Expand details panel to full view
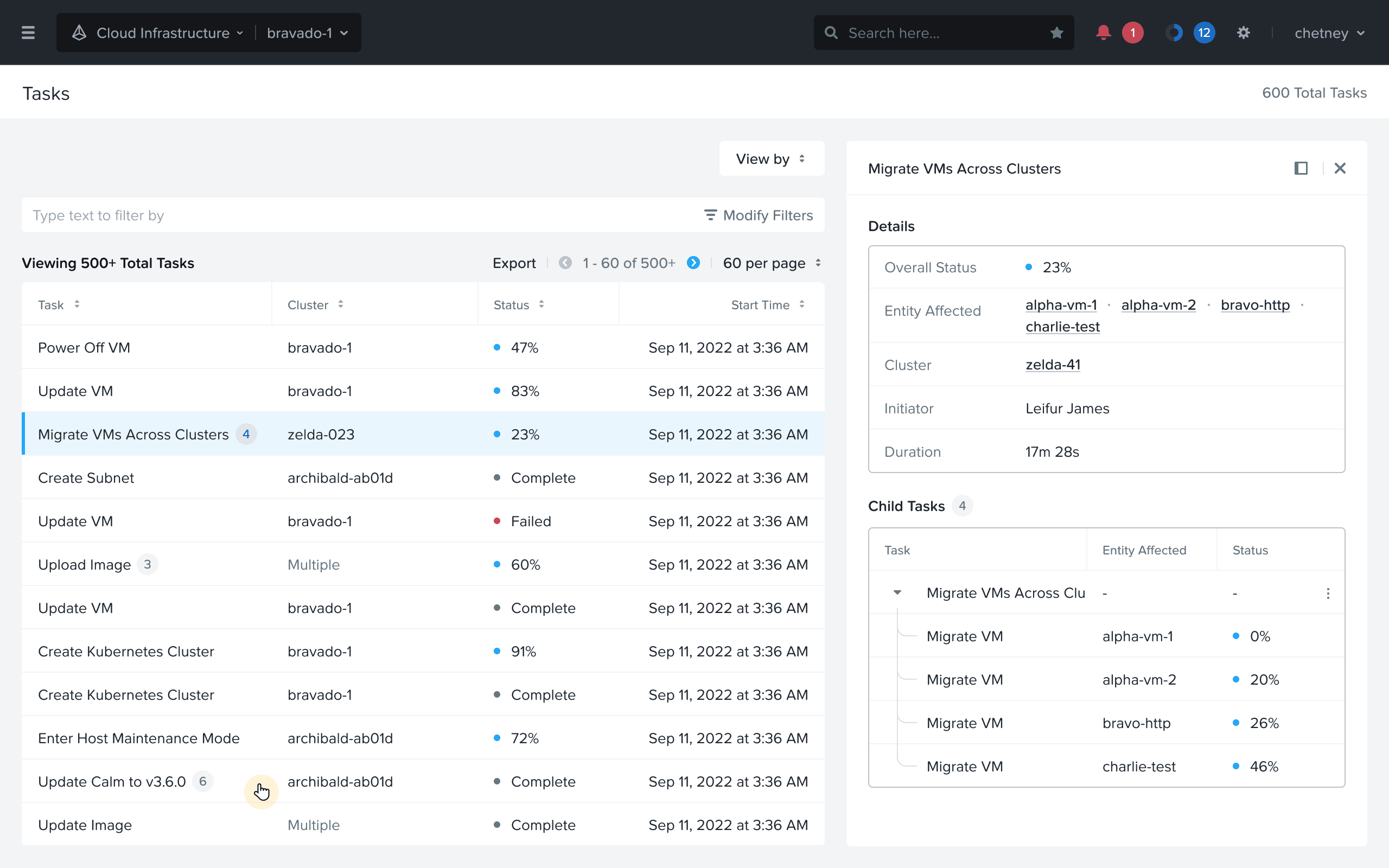The height and width of the screenshot is (868, 1389). [x=1301, y=168]
